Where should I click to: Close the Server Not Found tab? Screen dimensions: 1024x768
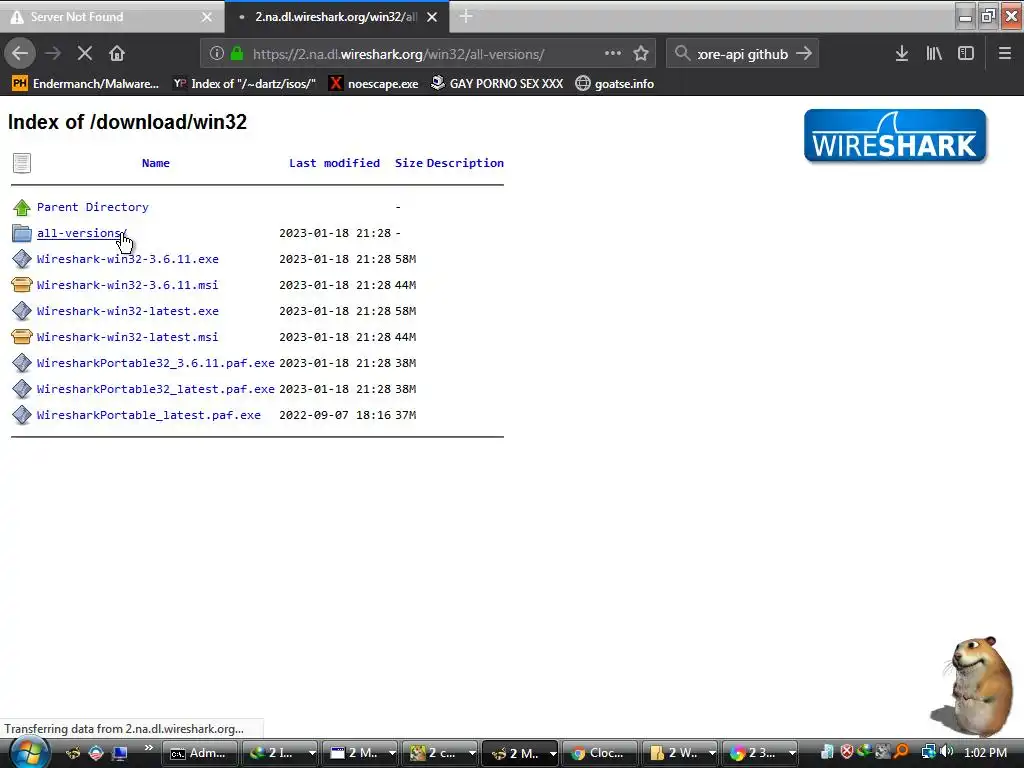coord(206,17)
